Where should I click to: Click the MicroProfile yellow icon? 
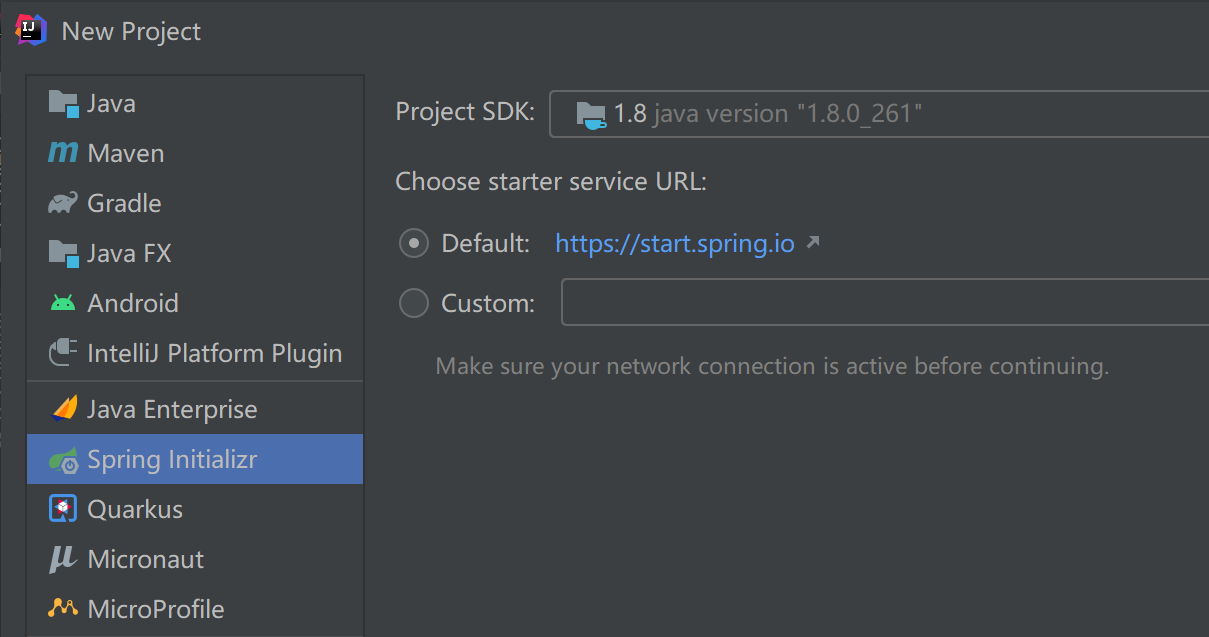(63, 608)
